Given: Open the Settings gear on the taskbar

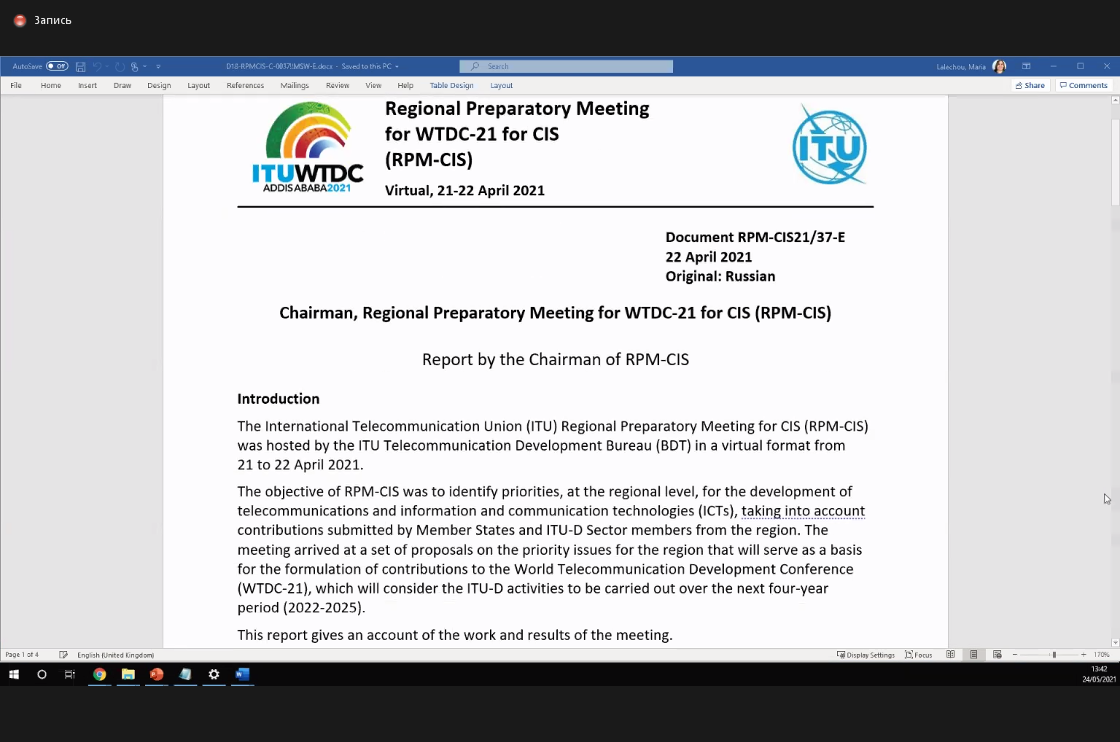Looking at the screenshot, I should [214, 674].
